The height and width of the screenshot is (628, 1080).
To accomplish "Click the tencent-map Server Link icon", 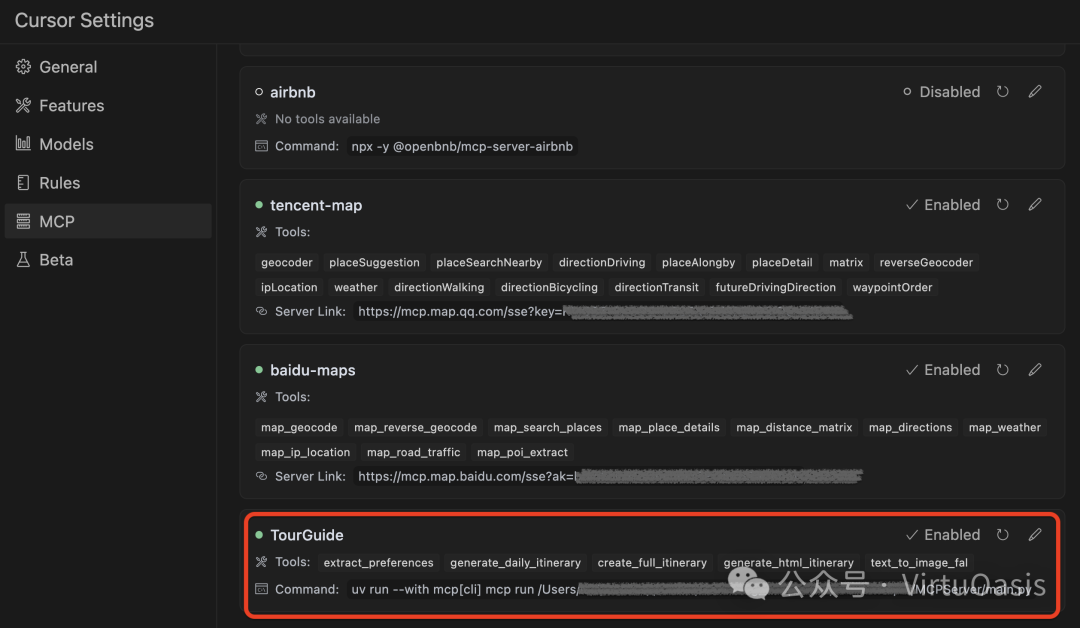I will tap(261, 311).
